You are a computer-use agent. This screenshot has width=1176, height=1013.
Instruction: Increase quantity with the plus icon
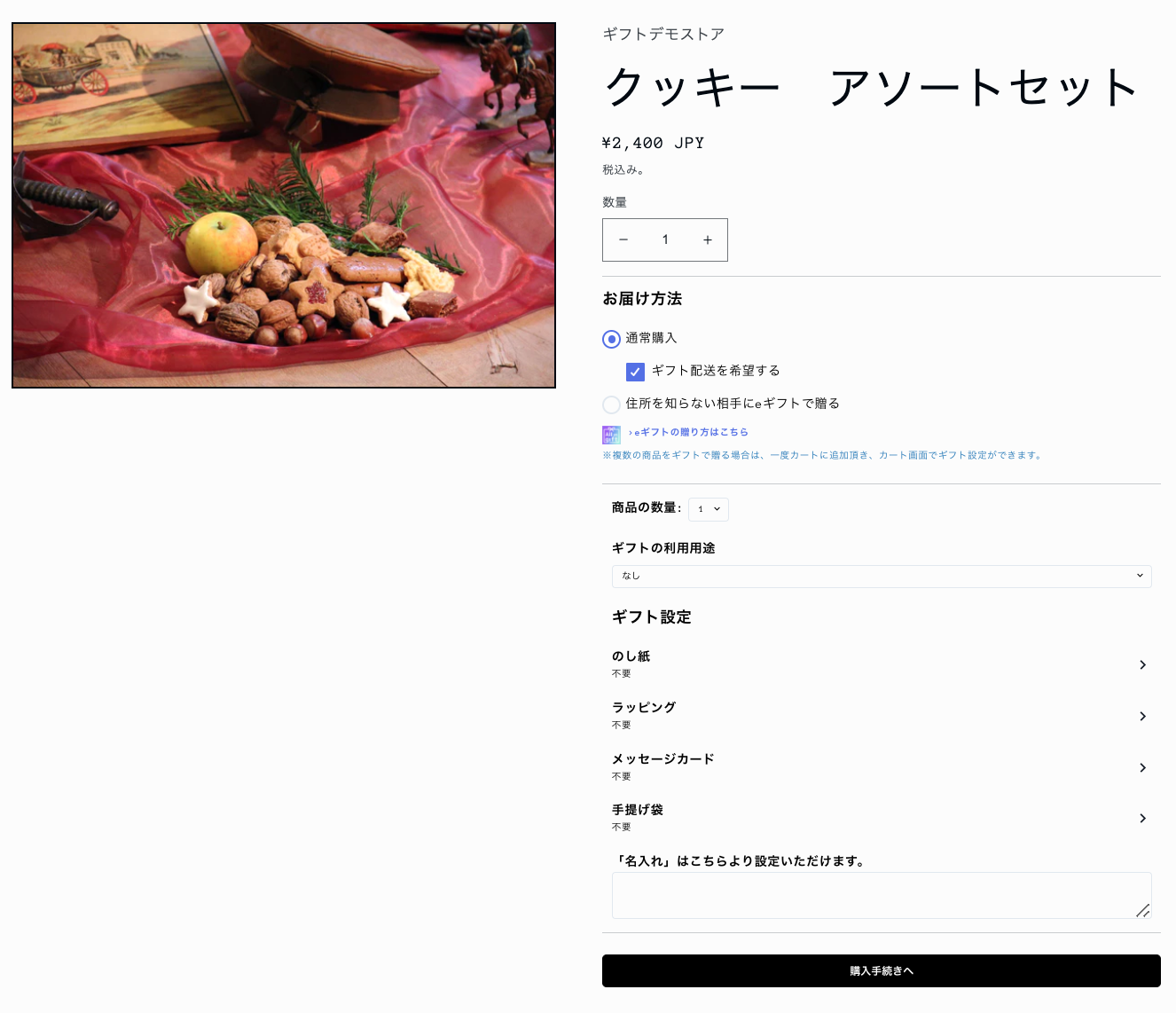(707, 240)
